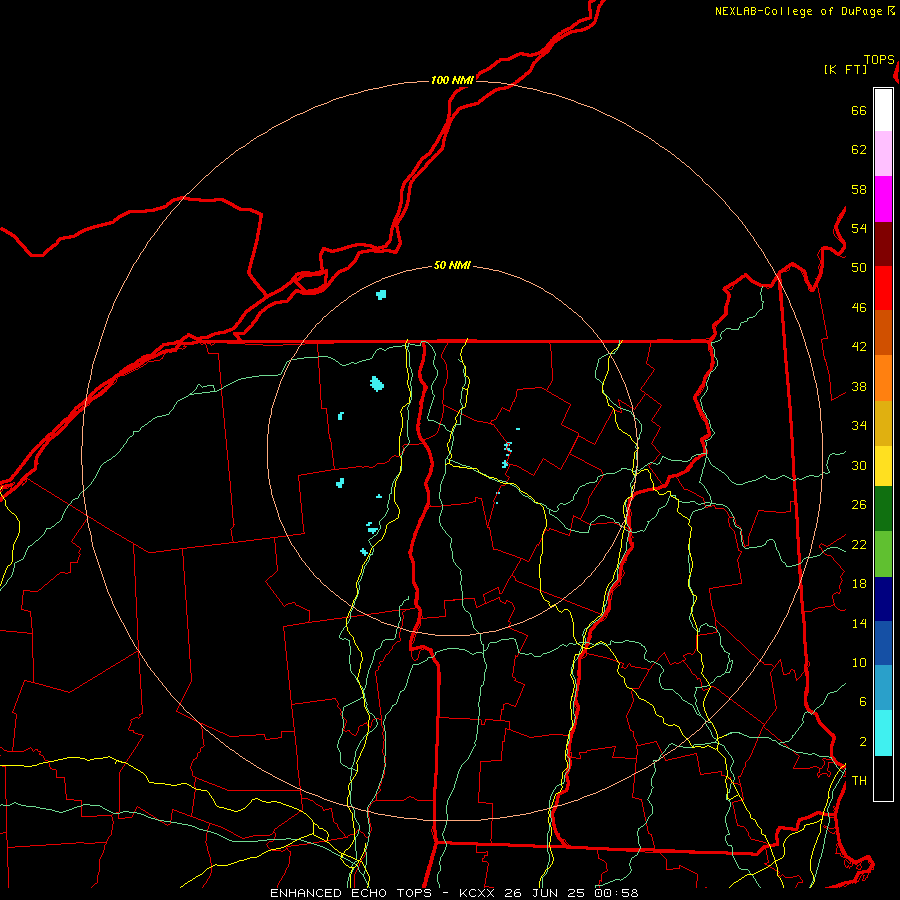Click the legend value 6
This screenshot has height=900, width=900.
tap(863, 702)
